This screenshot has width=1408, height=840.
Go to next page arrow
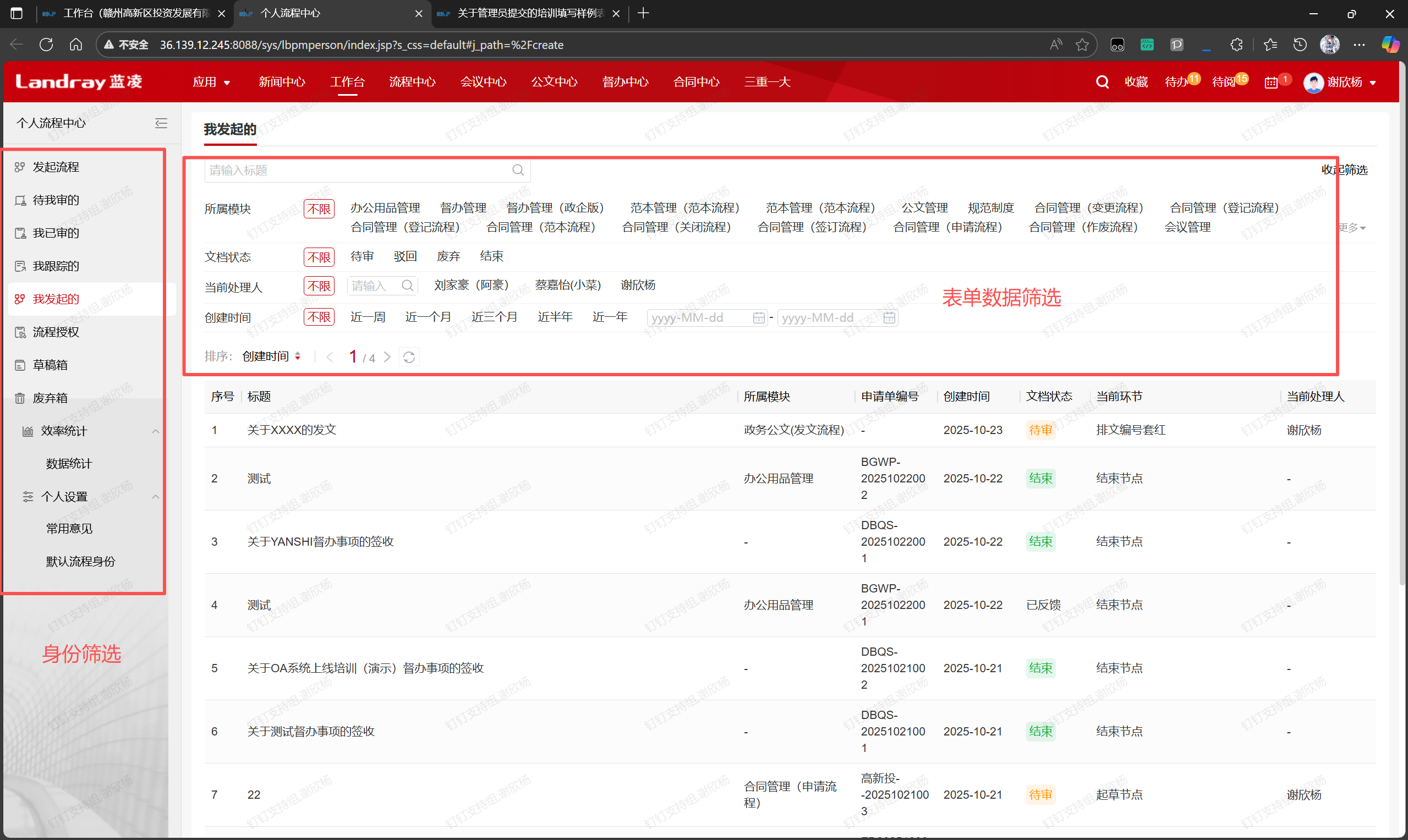pyautogui.click(x=387, y=357)
